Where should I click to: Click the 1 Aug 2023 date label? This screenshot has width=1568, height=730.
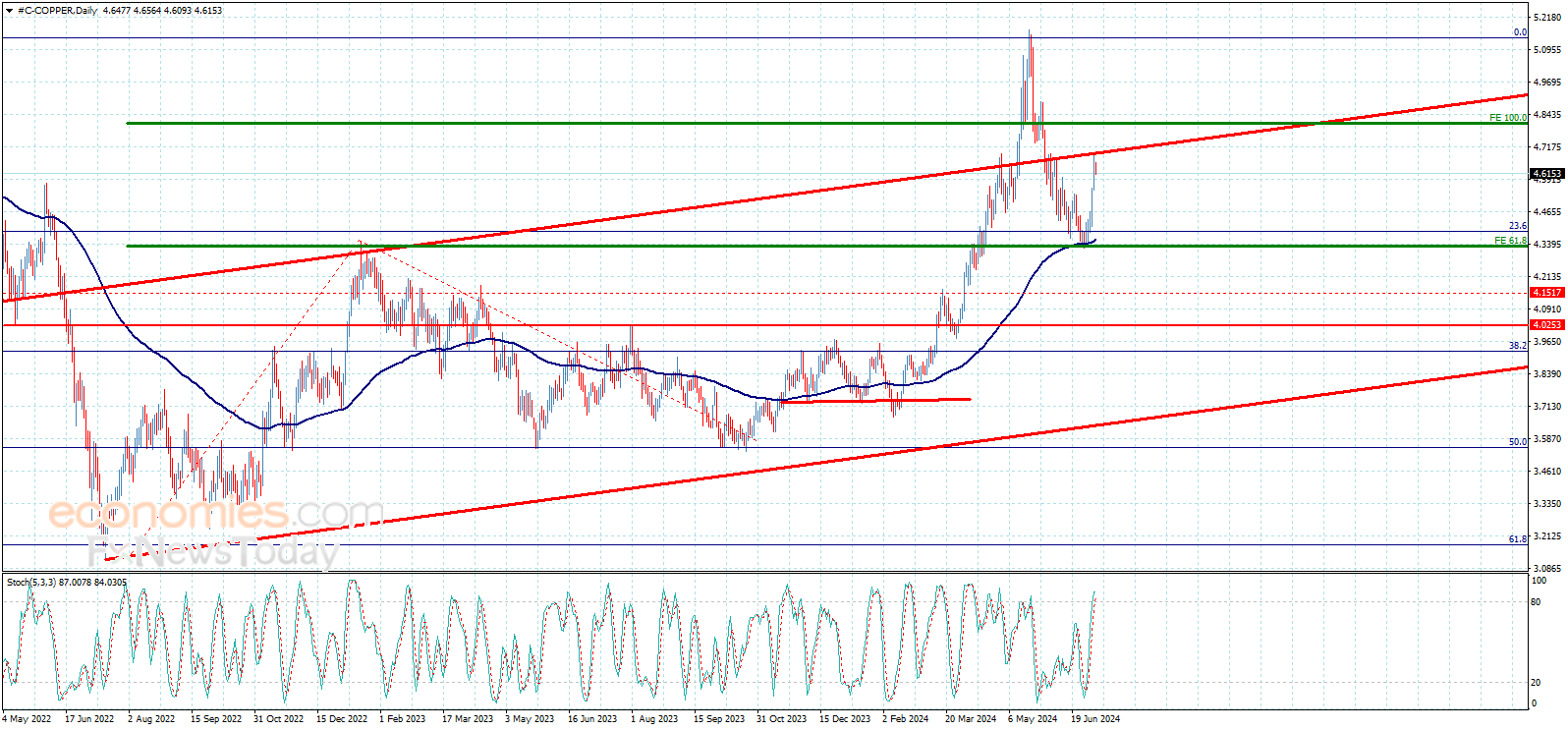654,718
